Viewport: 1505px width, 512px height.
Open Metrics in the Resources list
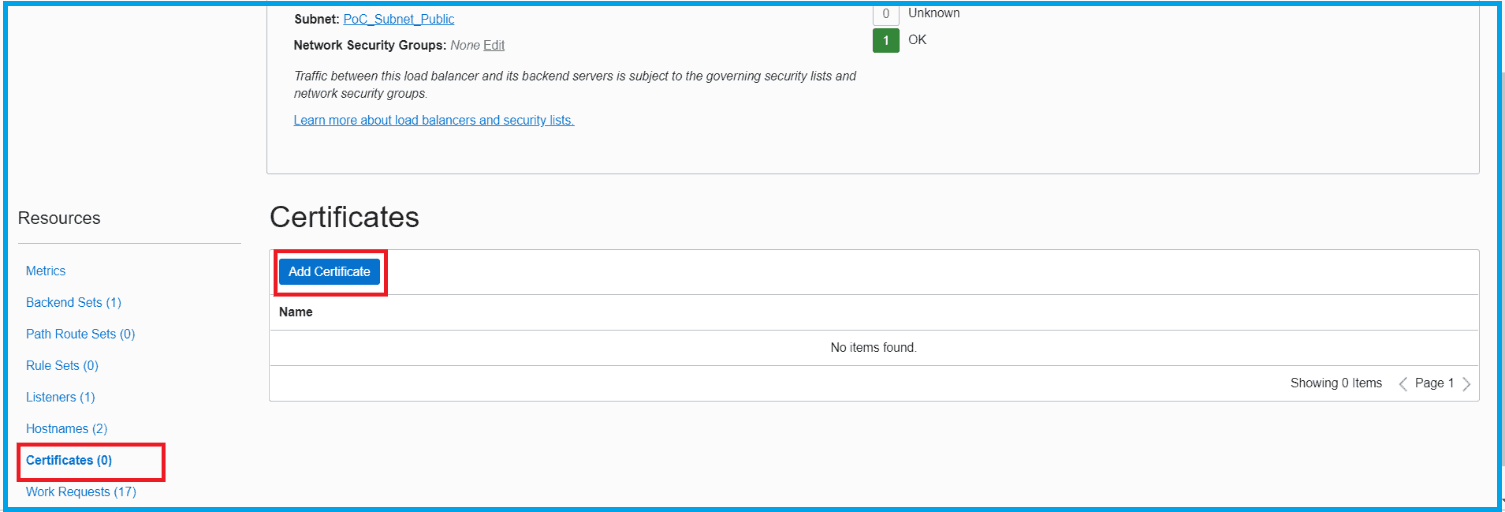tap(46, 271)
